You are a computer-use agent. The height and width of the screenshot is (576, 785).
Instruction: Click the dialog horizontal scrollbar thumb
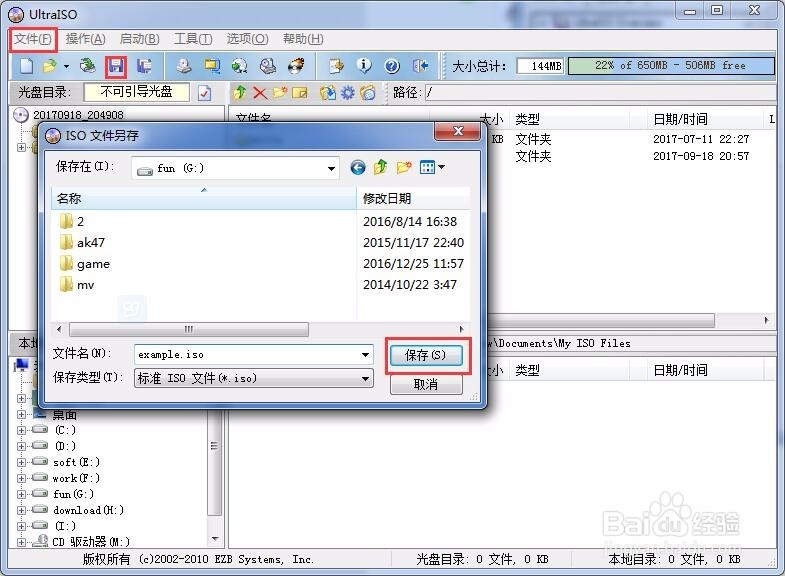(x=189, y=329)
